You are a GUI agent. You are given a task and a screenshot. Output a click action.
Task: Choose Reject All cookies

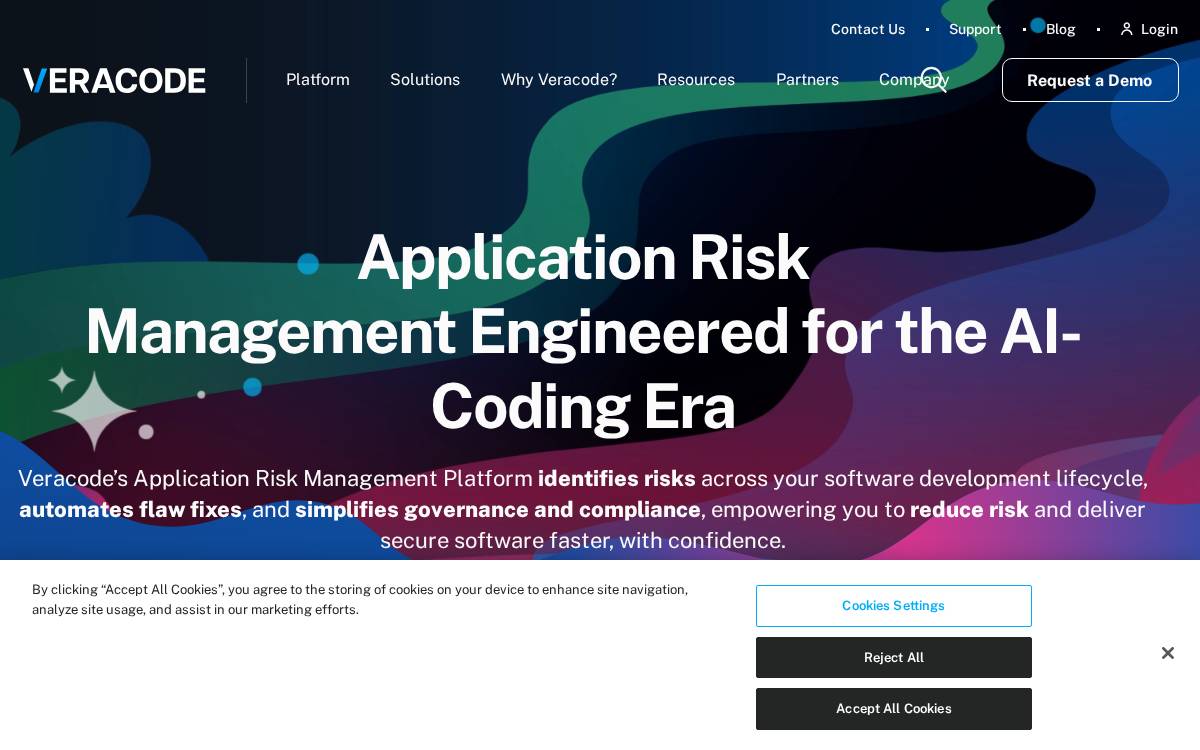coord(894,657)
